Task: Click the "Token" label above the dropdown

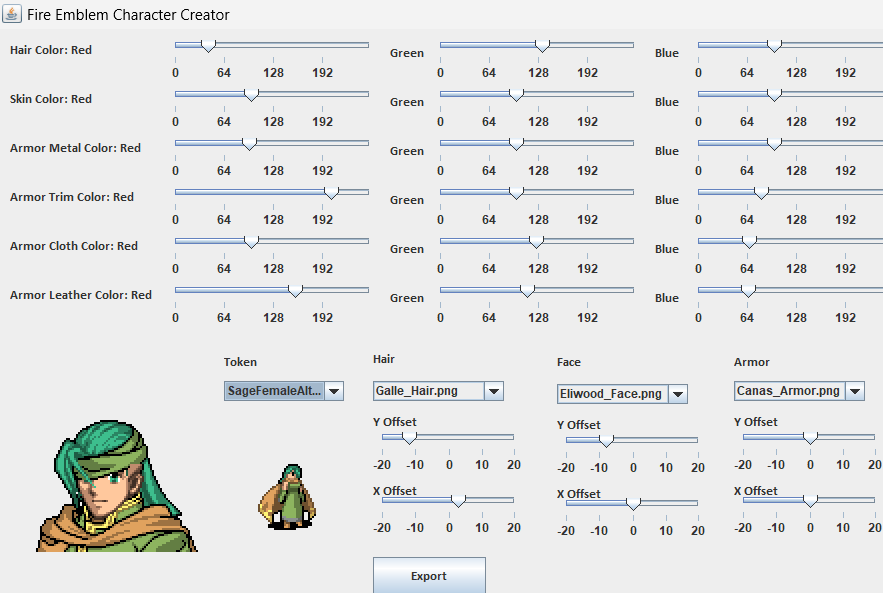Action: [240, 362]
